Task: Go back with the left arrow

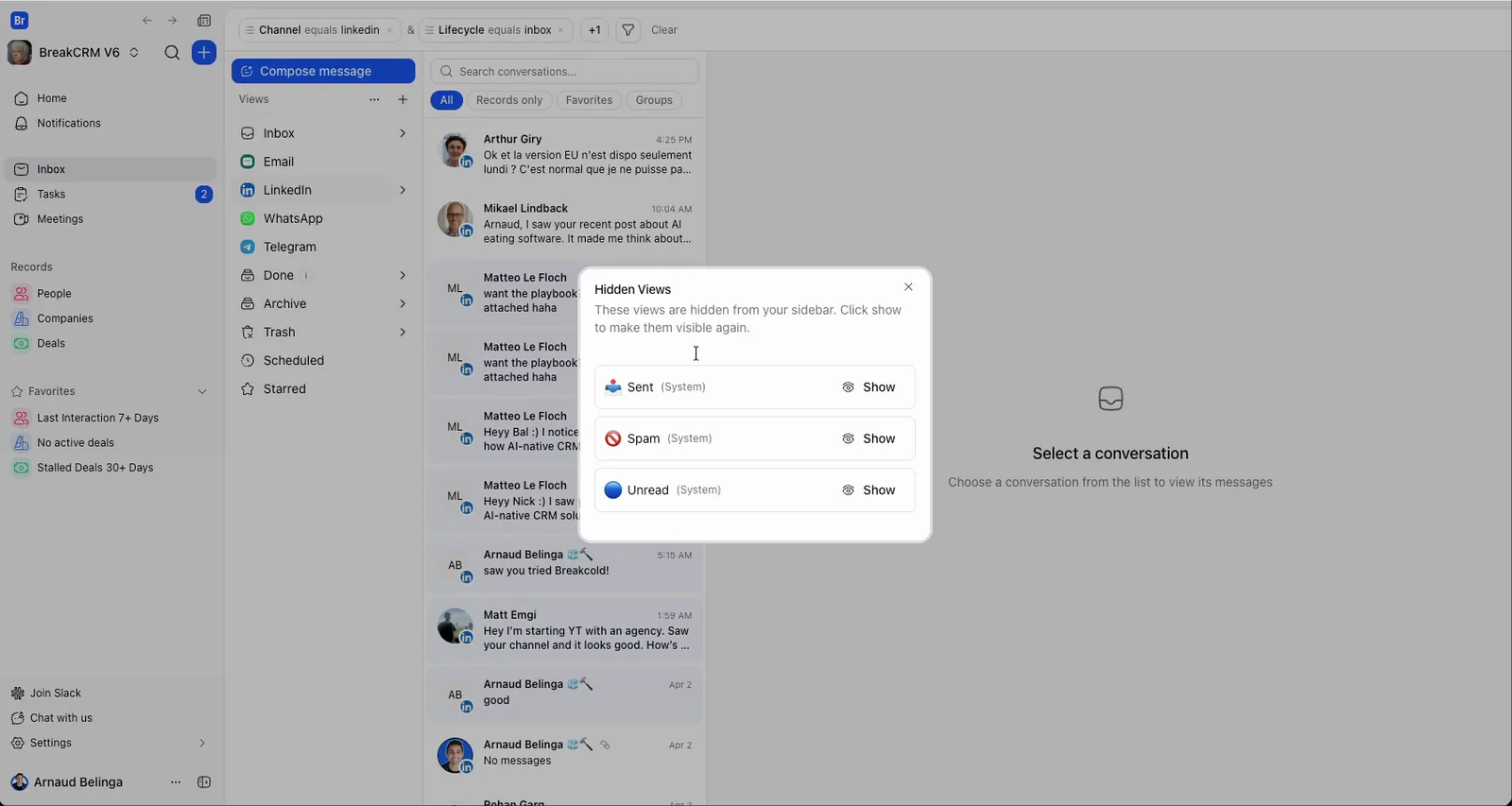Action: pyautogui.click(x=147, y=21)
